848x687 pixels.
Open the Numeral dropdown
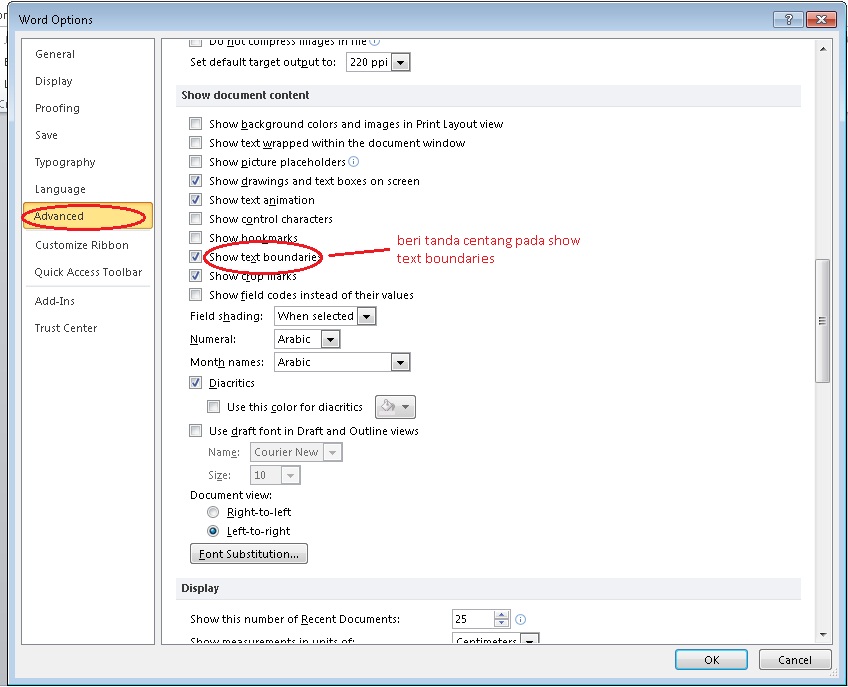point(331,339)
